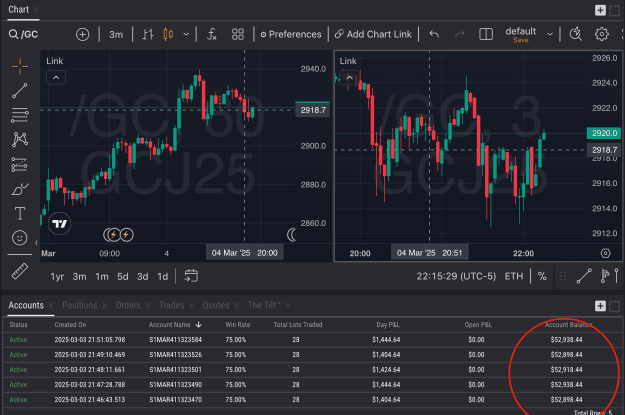Open the 3m interval selector
The image size is (625, 415).
coord(116,35)
